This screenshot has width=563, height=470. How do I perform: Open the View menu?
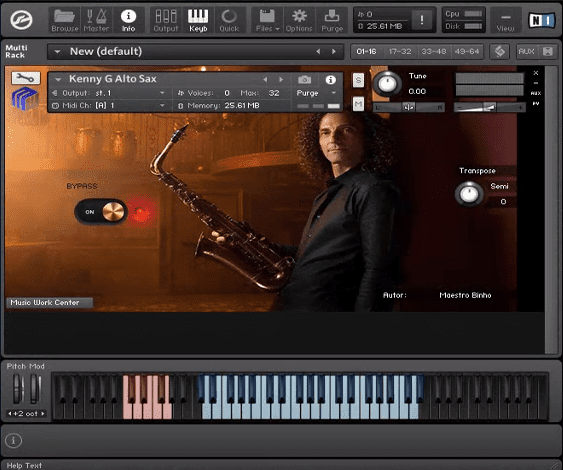(505, 20)
